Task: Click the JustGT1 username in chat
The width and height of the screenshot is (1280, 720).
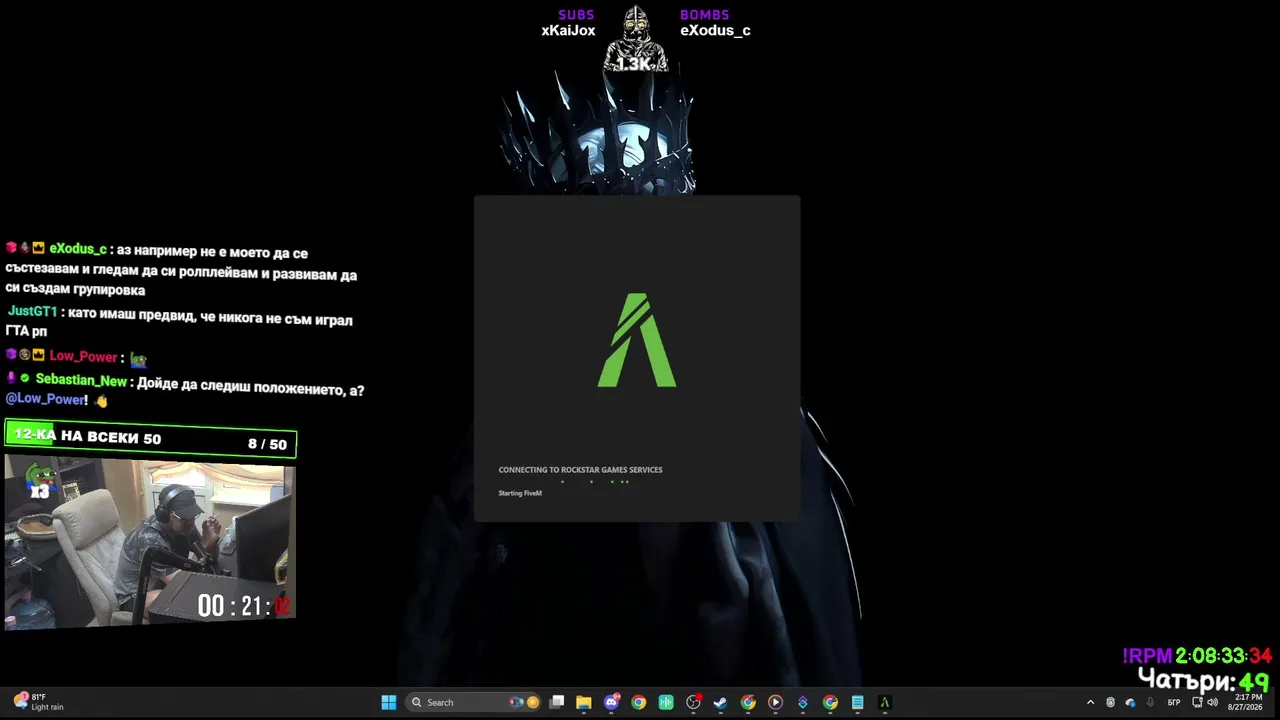Action: [32, 312]
